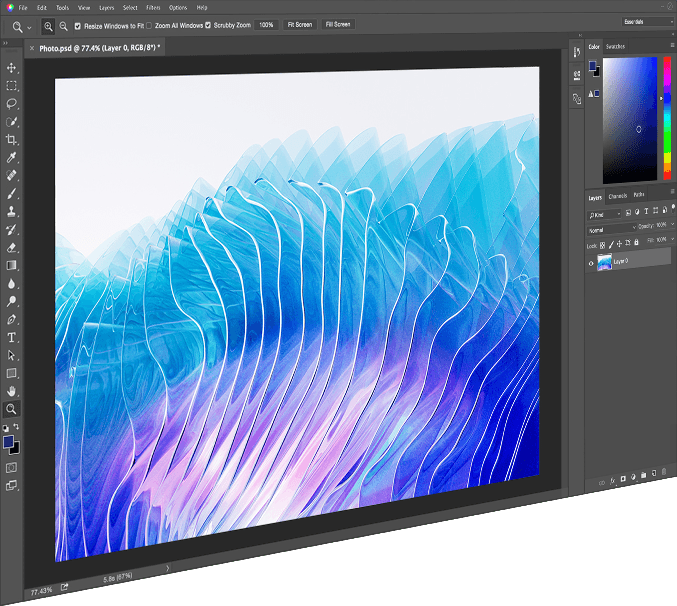The width and height of the screenshot is (677, 606).
Task: Pick the Crop tool
Action: click(x=11, y=139)
